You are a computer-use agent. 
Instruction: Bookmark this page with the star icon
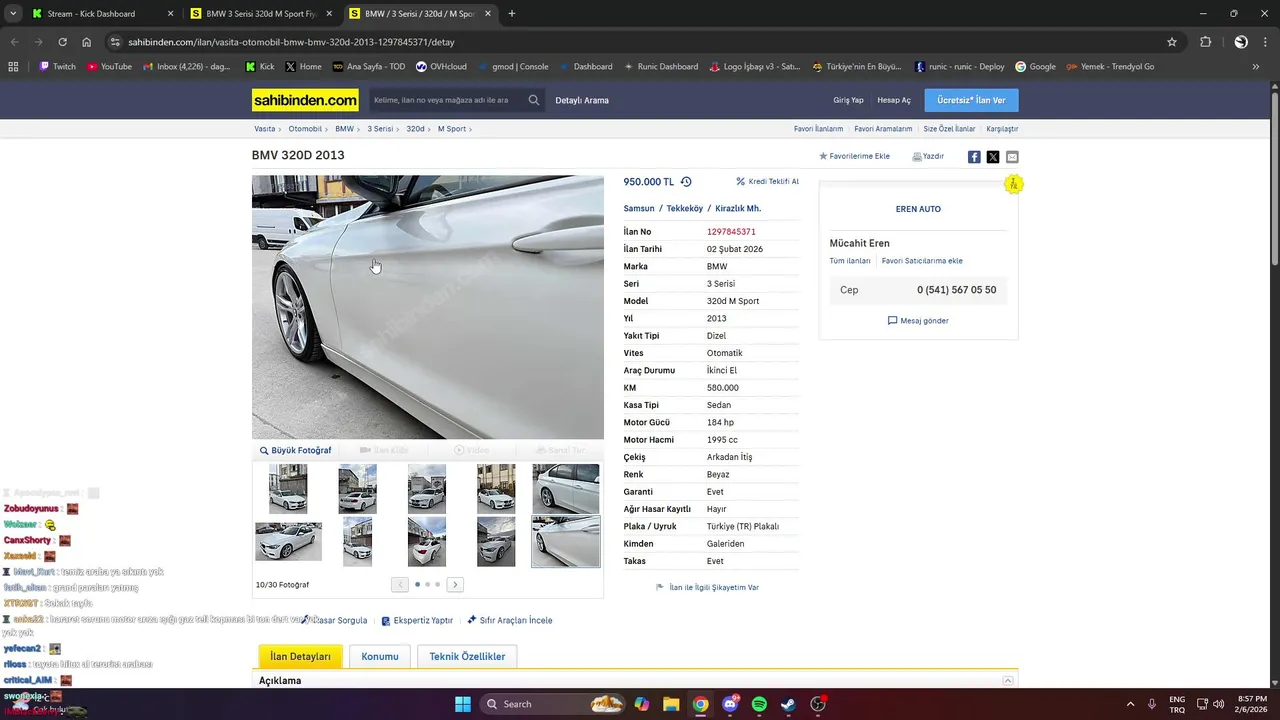click(1172, 42)
